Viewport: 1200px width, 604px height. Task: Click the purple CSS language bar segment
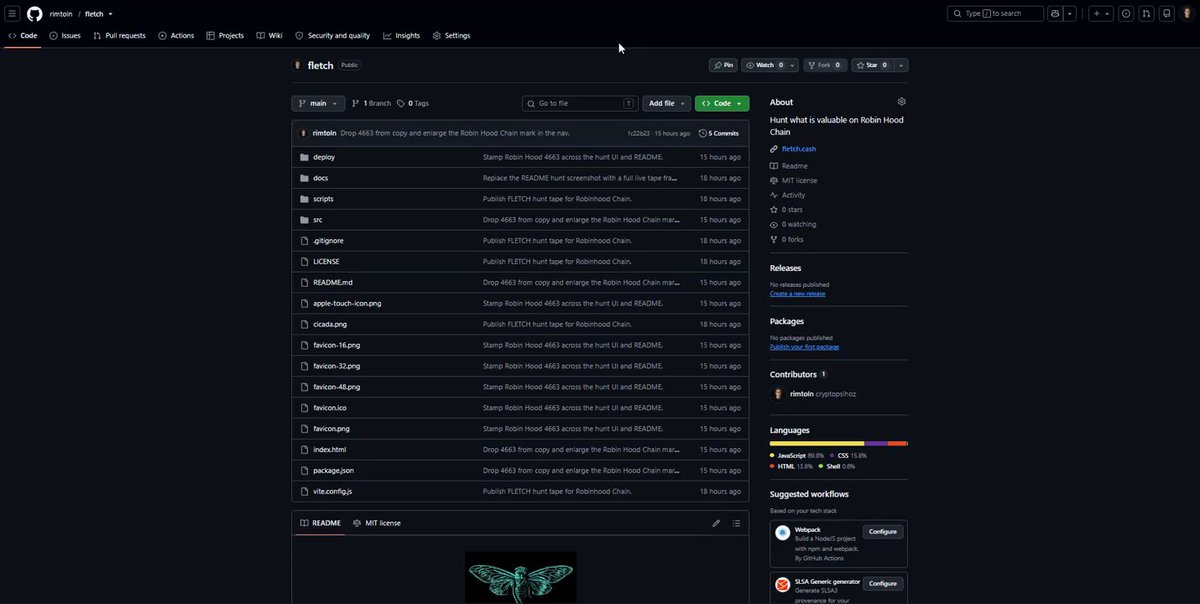(x=876, y=443)
